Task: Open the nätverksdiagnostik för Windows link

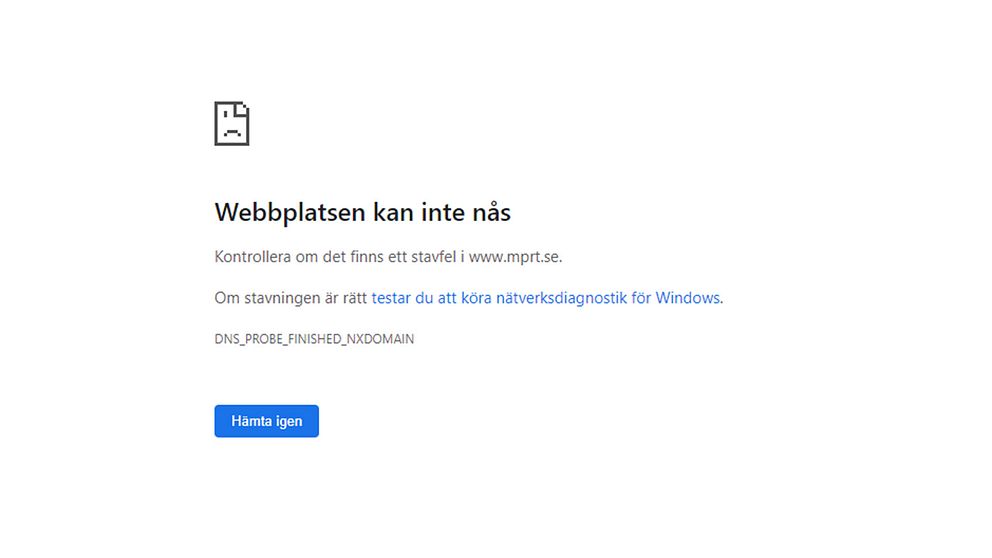Action: pos(545,298)
